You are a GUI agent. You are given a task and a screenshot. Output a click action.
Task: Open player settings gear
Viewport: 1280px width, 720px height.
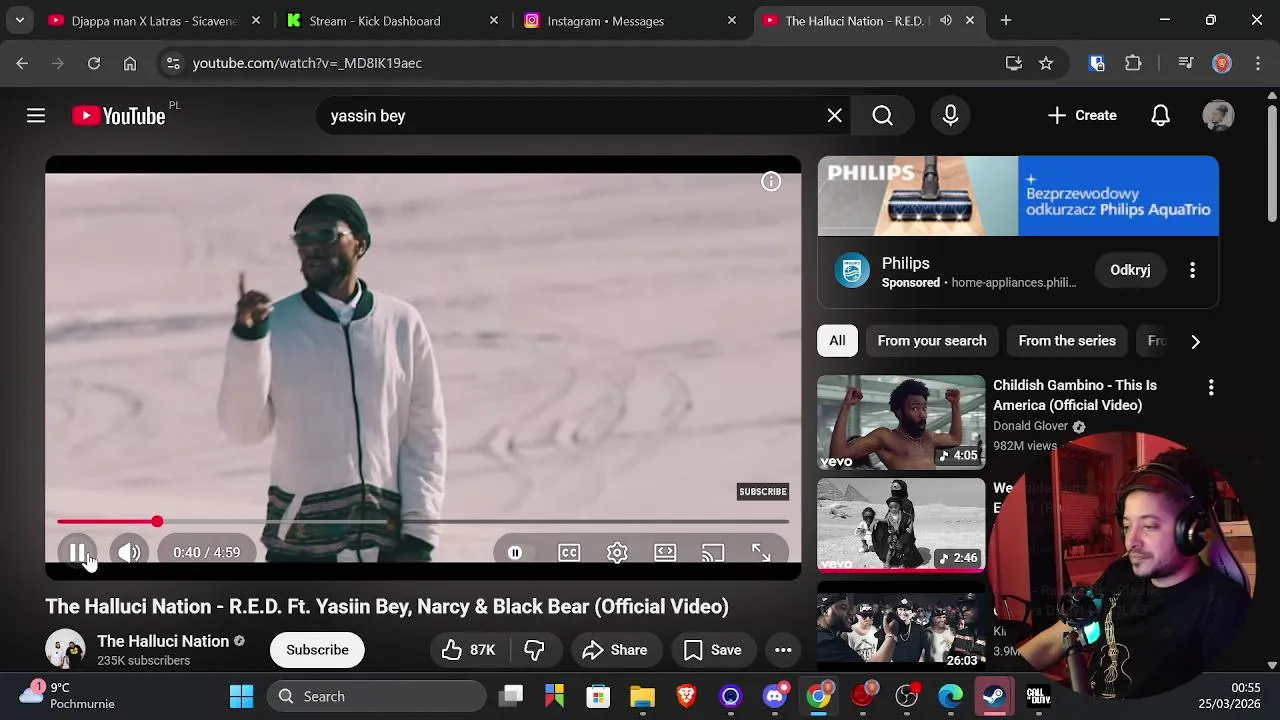point(617,552)
